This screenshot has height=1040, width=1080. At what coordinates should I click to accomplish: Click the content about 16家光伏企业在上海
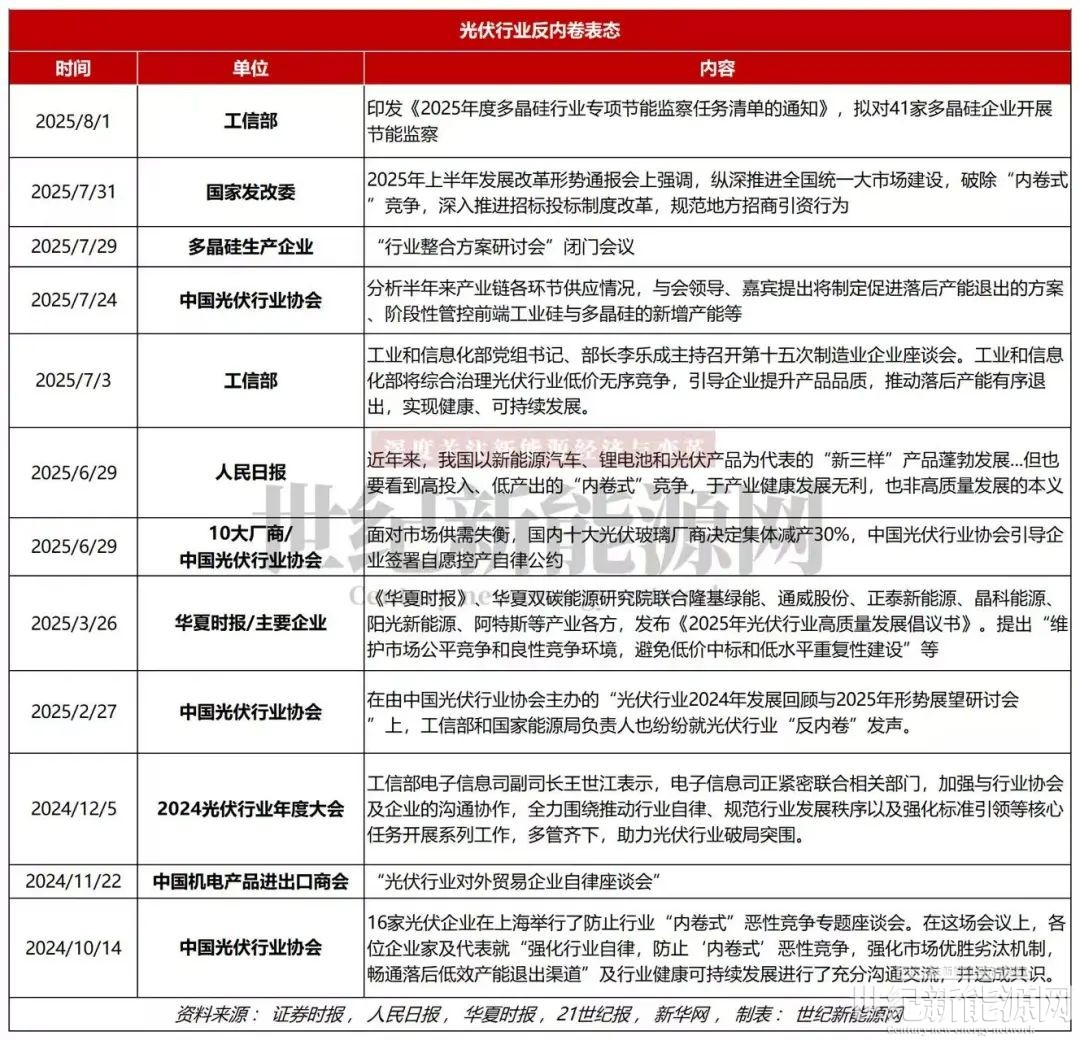pos(717,948)
